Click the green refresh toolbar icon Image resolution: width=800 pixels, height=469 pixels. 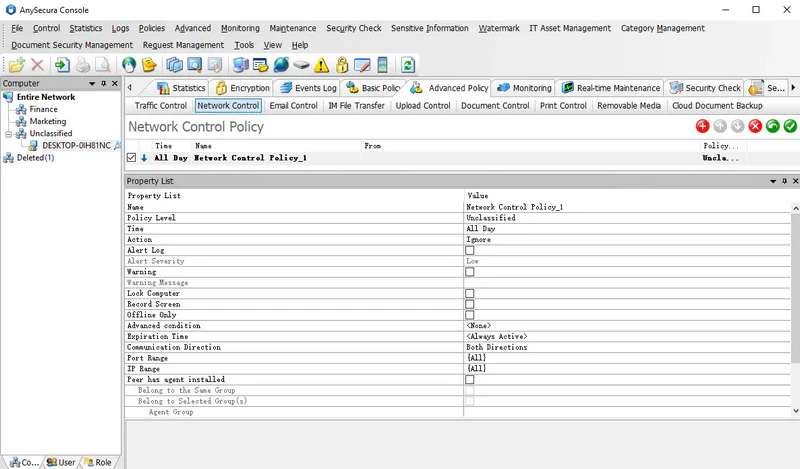[x=407, y=65]
